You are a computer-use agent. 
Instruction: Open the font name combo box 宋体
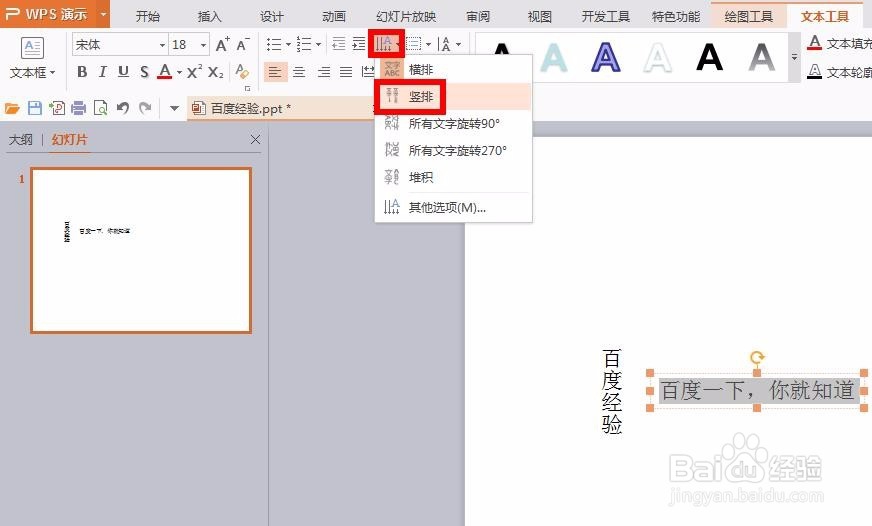pos(120,44)
